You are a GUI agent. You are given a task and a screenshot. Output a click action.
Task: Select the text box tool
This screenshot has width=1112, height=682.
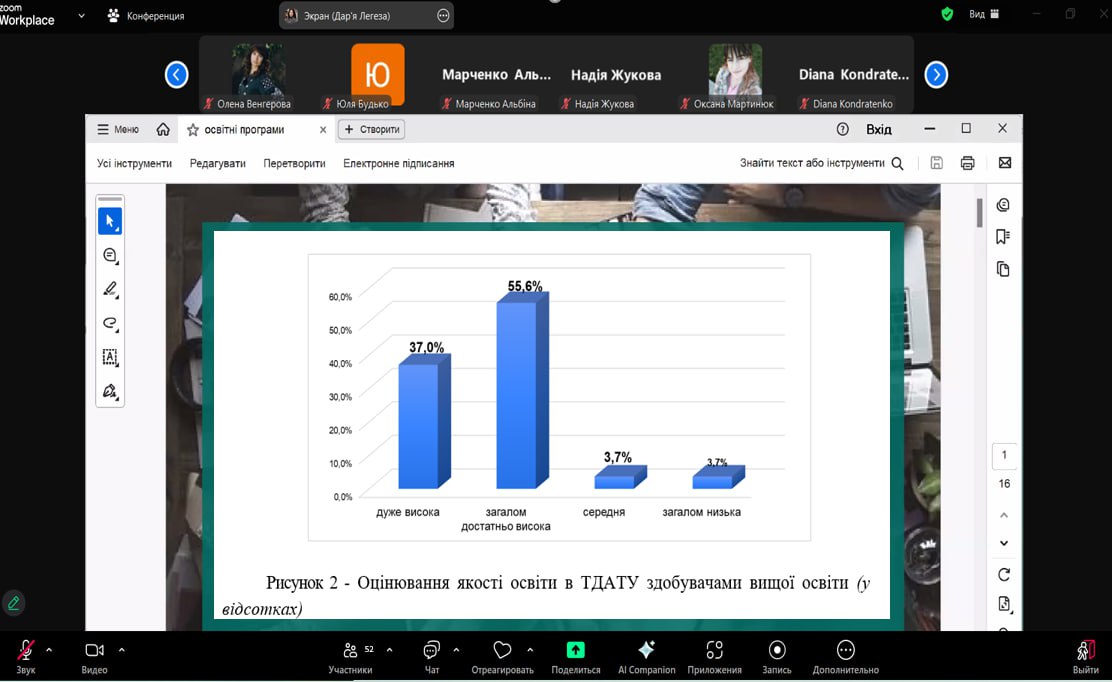110,357
